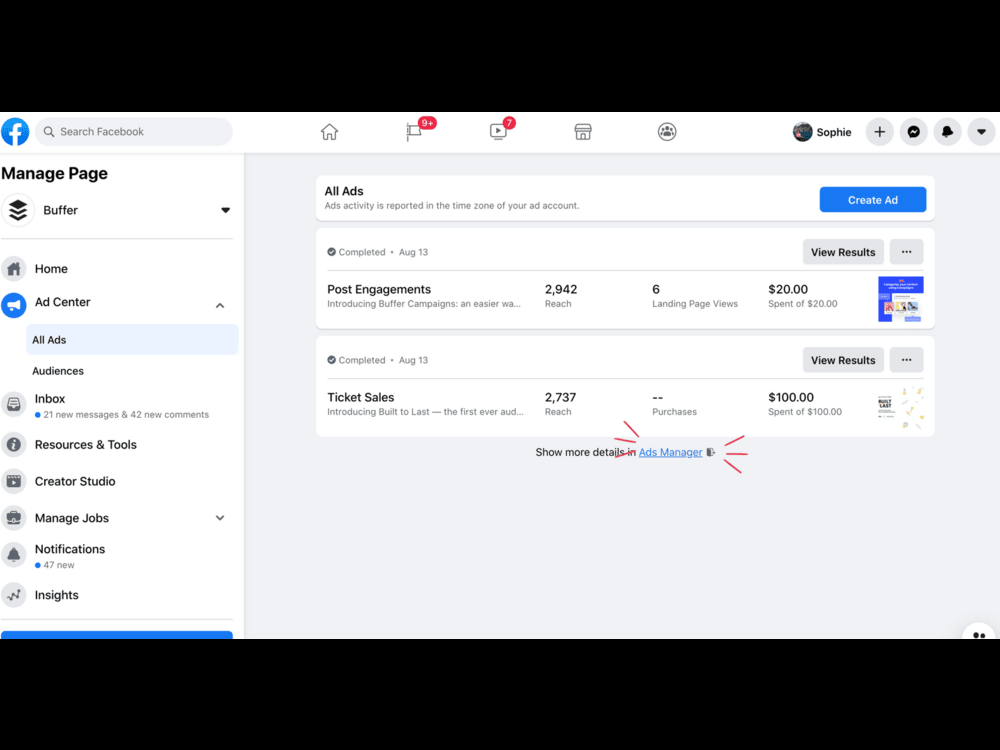Image resolution: width=1000 pixels, height=750 pixels.
Task: Open Sophie's profile
Action: pyautogui.click(x=822, y=132)
